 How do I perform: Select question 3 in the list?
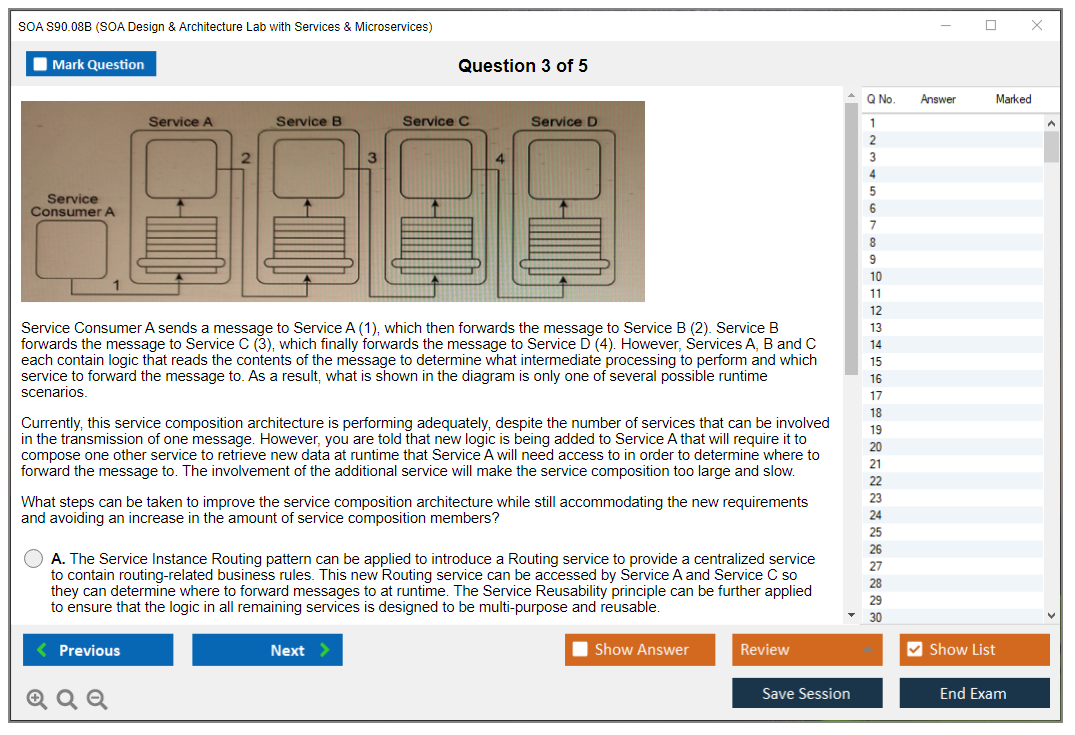click(x=873, y=157)
